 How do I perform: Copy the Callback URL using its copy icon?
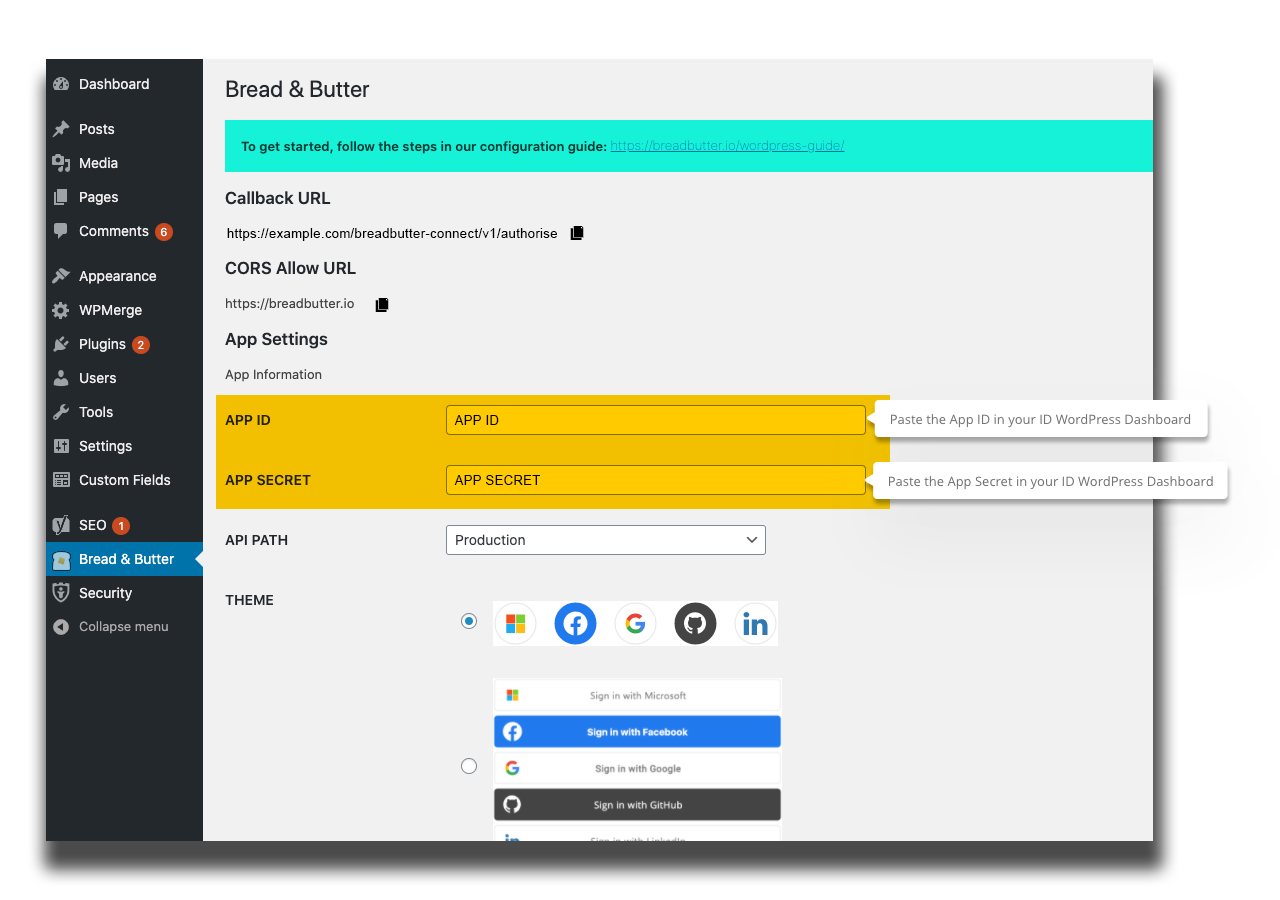[x=576, y=232]
